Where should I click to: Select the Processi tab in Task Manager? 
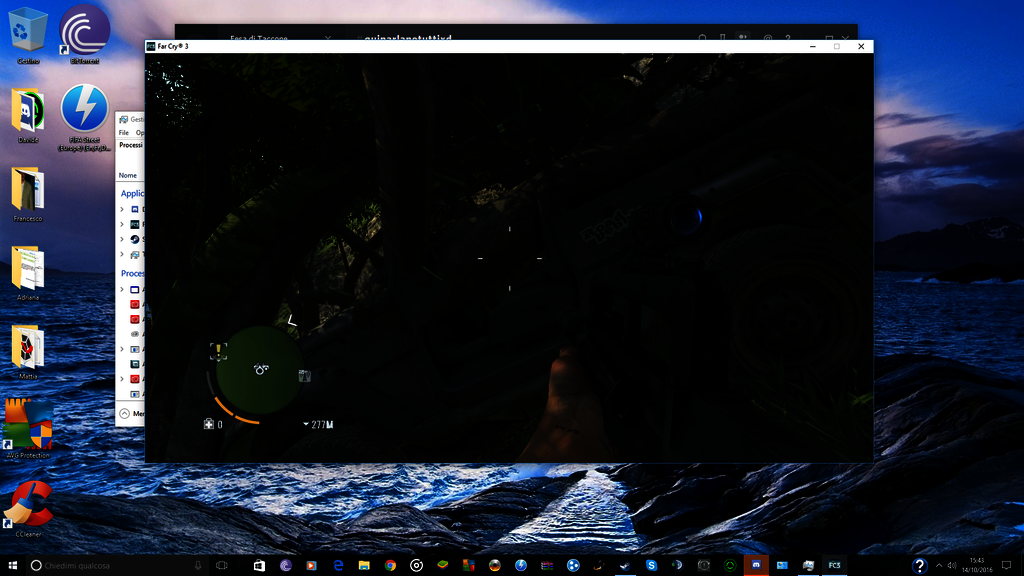(x=131, y=145)
